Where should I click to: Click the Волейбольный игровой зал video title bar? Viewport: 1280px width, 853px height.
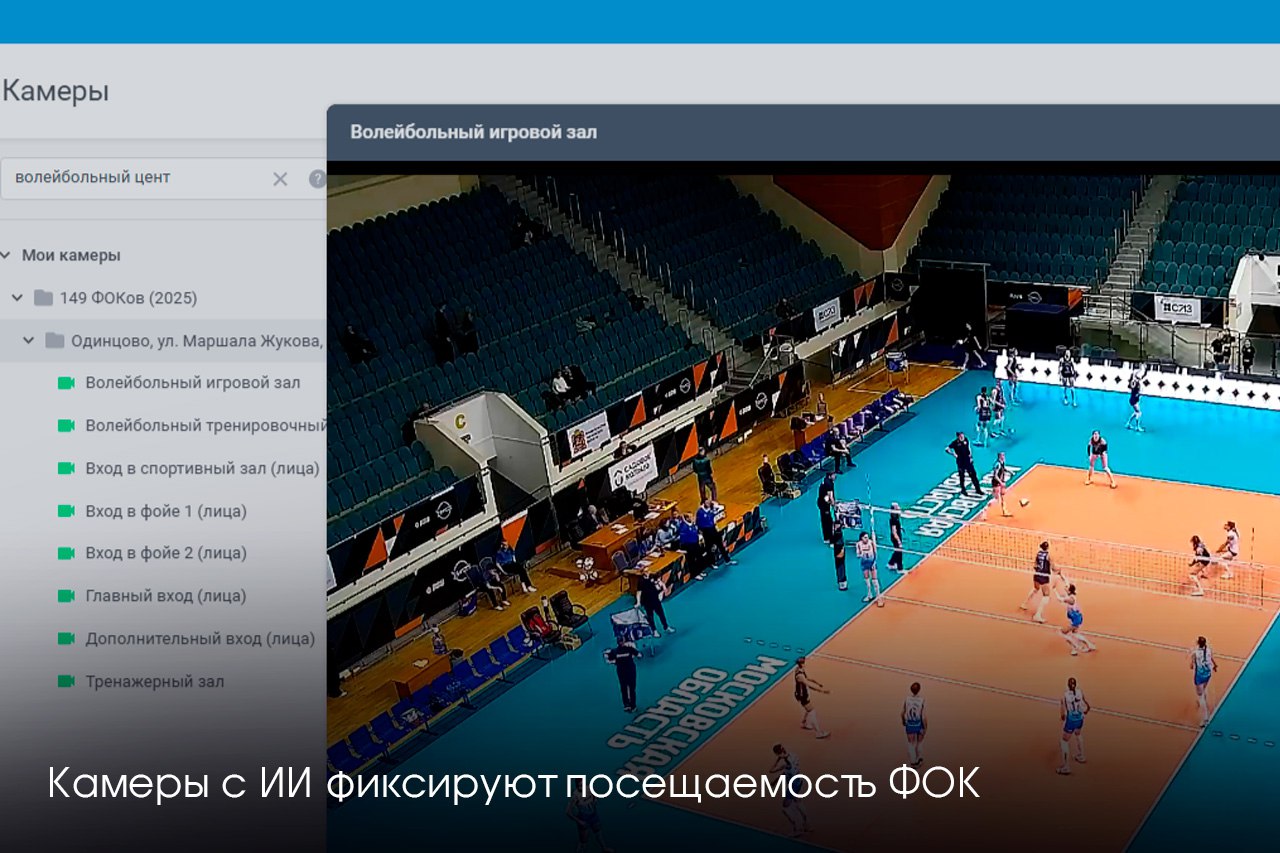(802, 132)
